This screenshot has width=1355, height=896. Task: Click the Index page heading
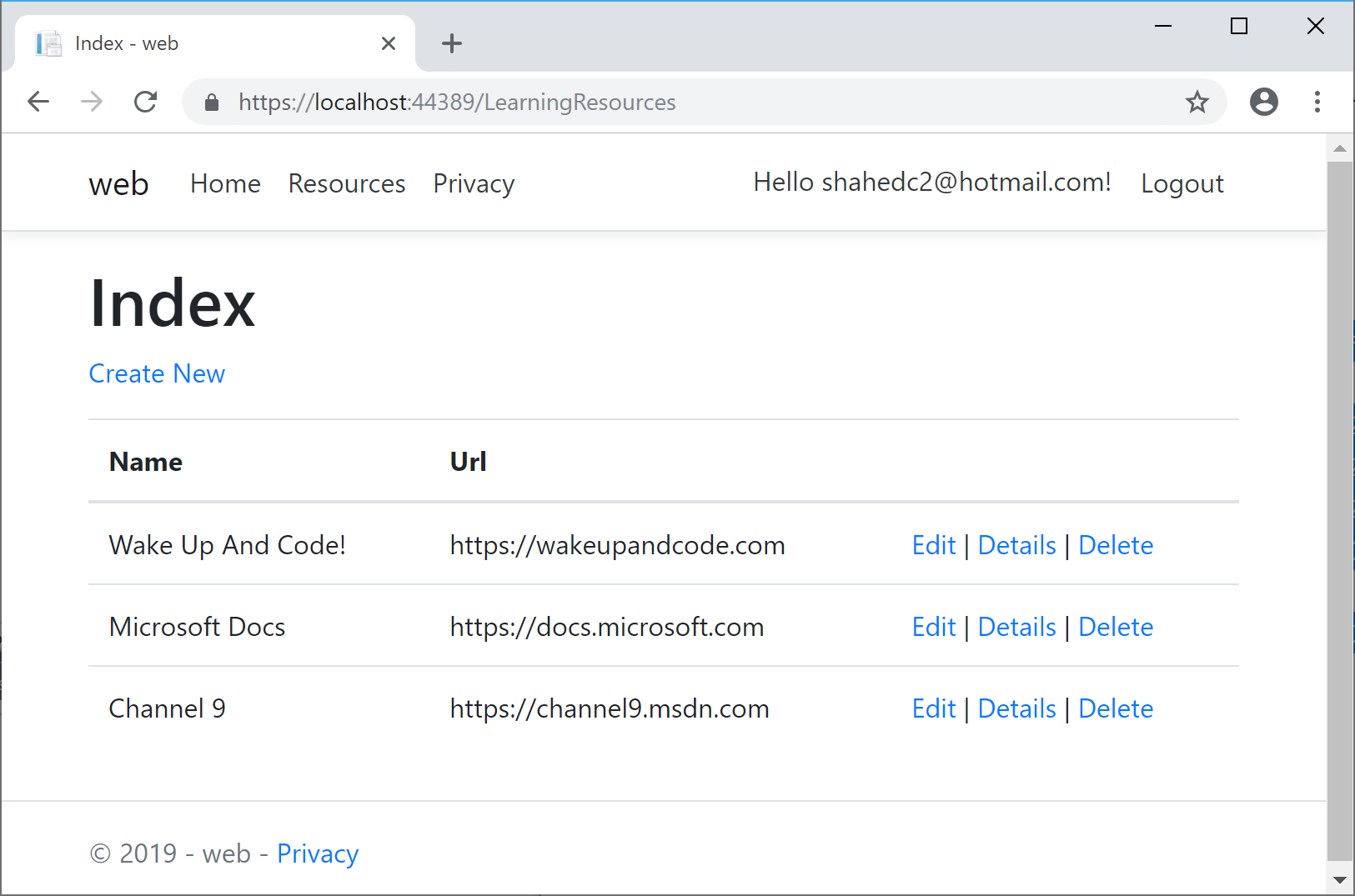click(173, 303)
